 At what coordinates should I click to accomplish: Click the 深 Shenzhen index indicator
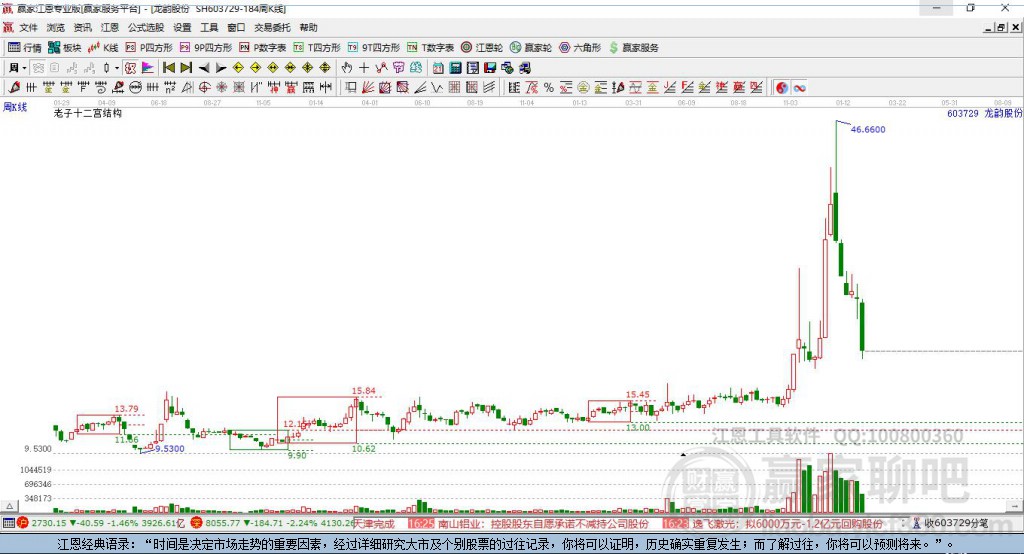[x=197, y=523]
